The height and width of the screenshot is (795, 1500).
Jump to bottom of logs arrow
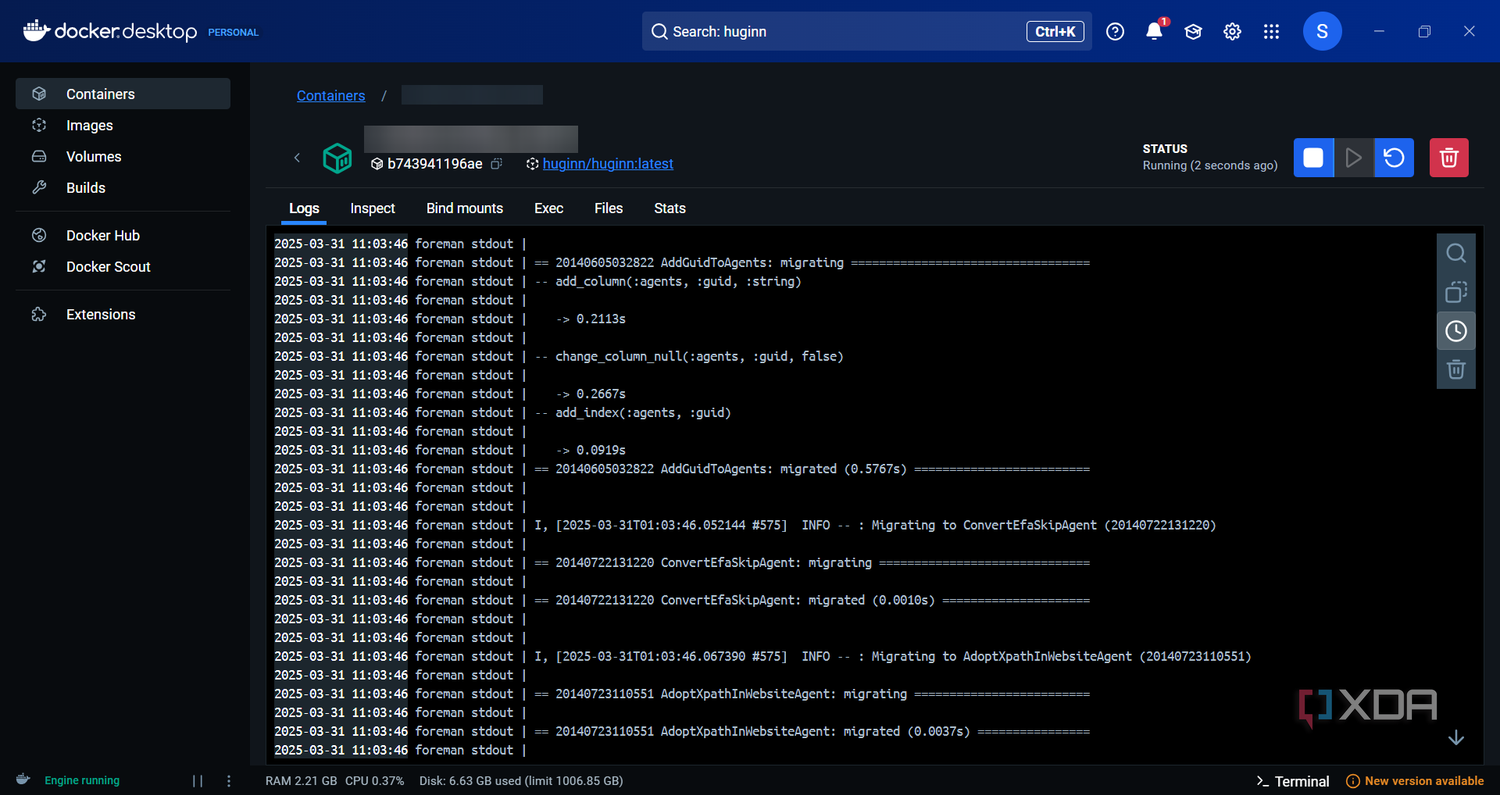1456,738
